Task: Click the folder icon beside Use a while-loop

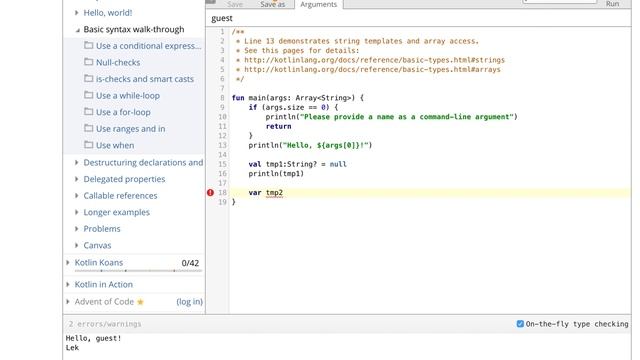Action: (89, 95)
